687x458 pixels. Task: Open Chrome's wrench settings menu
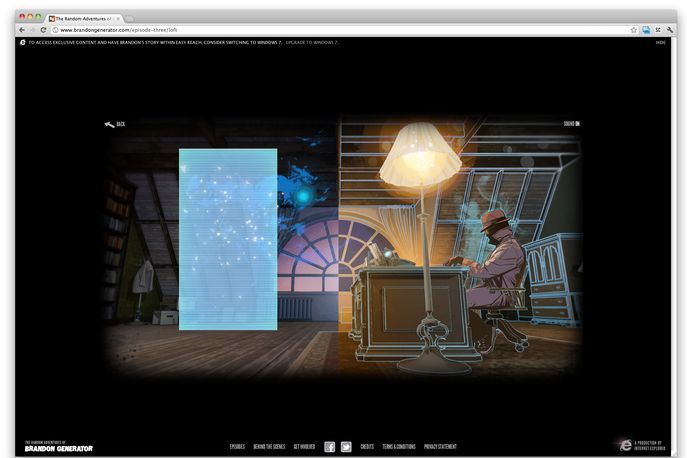670,30
